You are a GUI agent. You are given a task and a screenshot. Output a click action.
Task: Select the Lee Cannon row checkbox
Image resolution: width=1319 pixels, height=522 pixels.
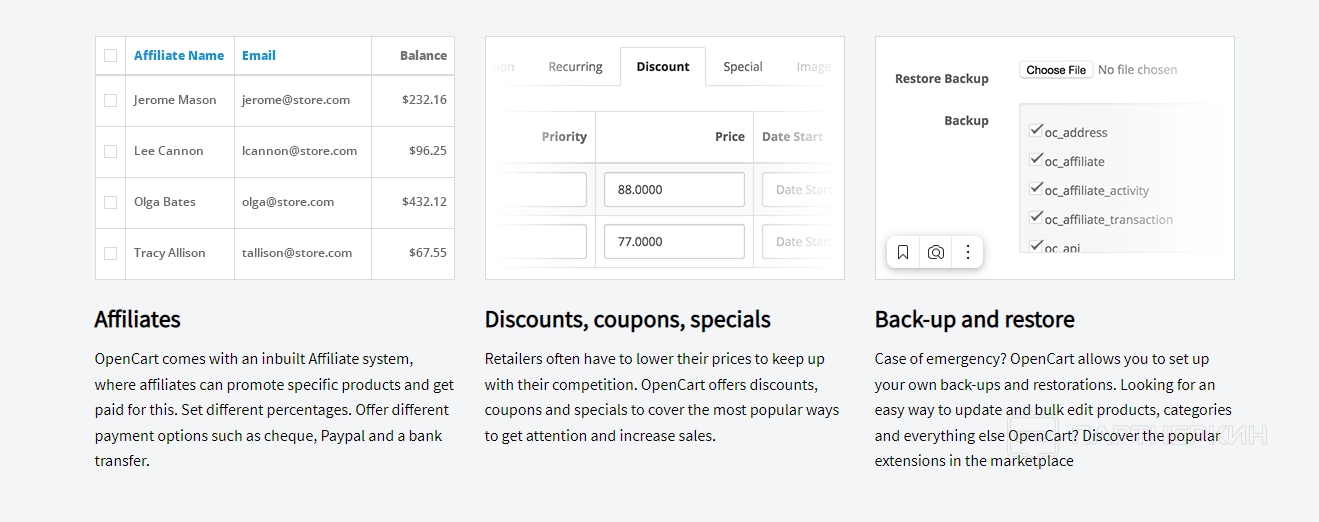pyautogui.click(x=111, y=151)
